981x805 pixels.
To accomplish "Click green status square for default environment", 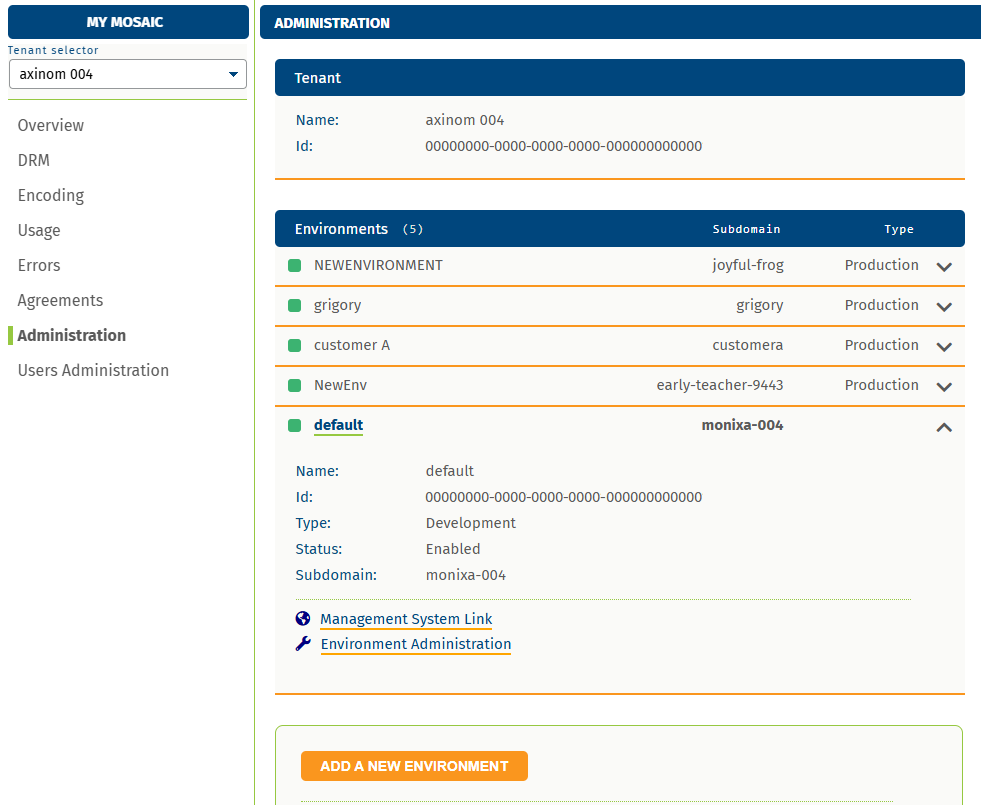I will click(x=294, y=426).
